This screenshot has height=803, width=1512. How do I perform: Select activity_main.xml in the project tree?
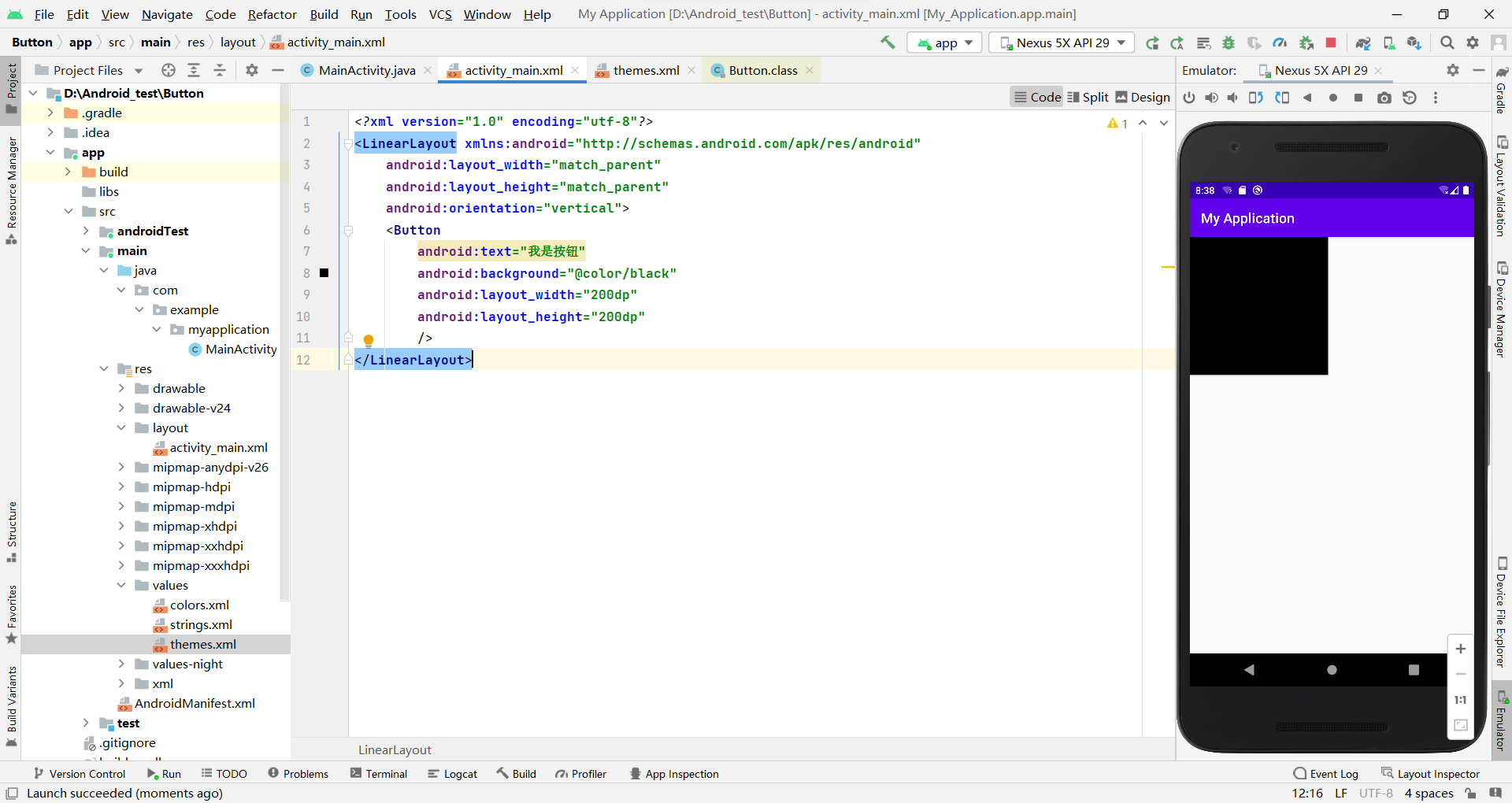(x=217, y=447)
